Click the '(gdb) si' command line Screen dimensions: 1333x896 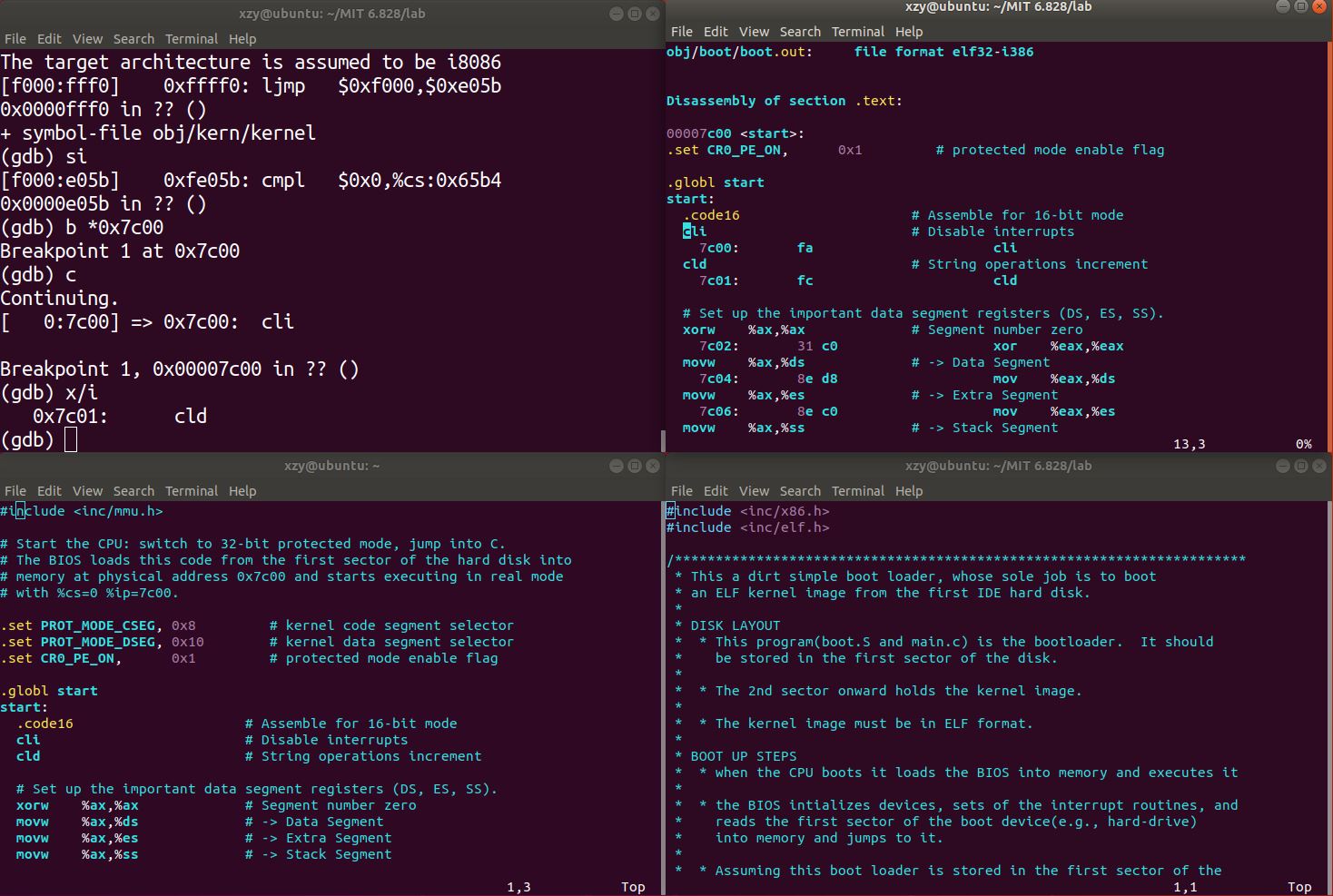44,156
